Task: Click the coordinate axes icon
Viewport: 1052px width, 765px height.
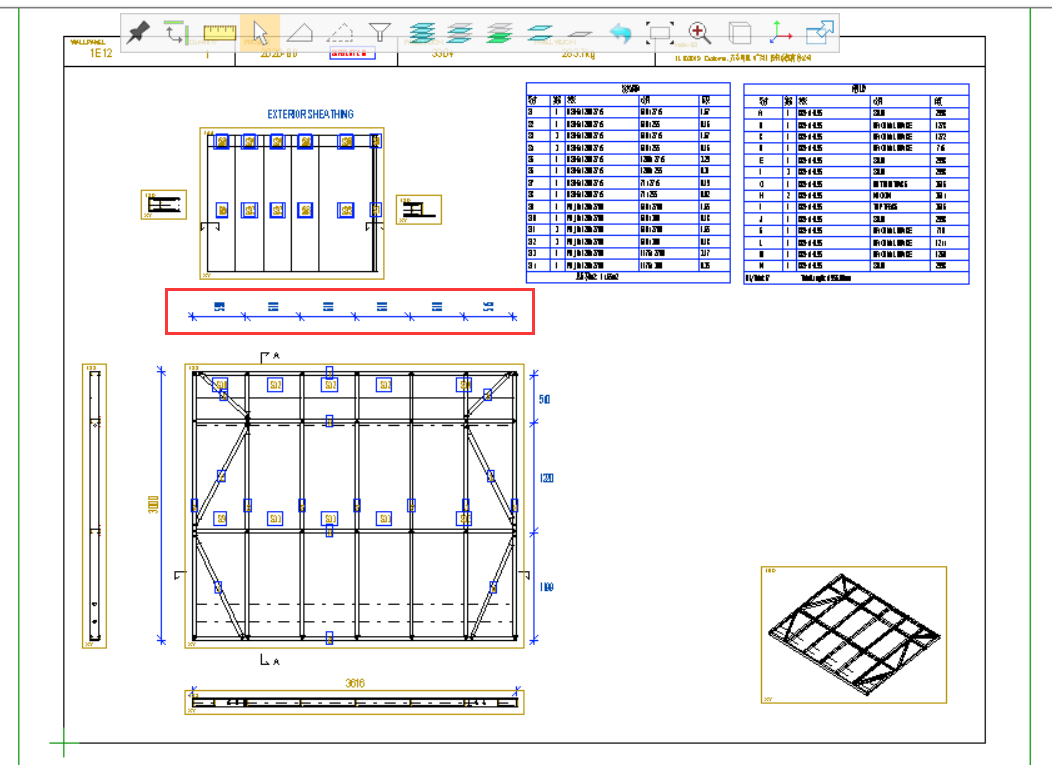Action: click(780, 32)
